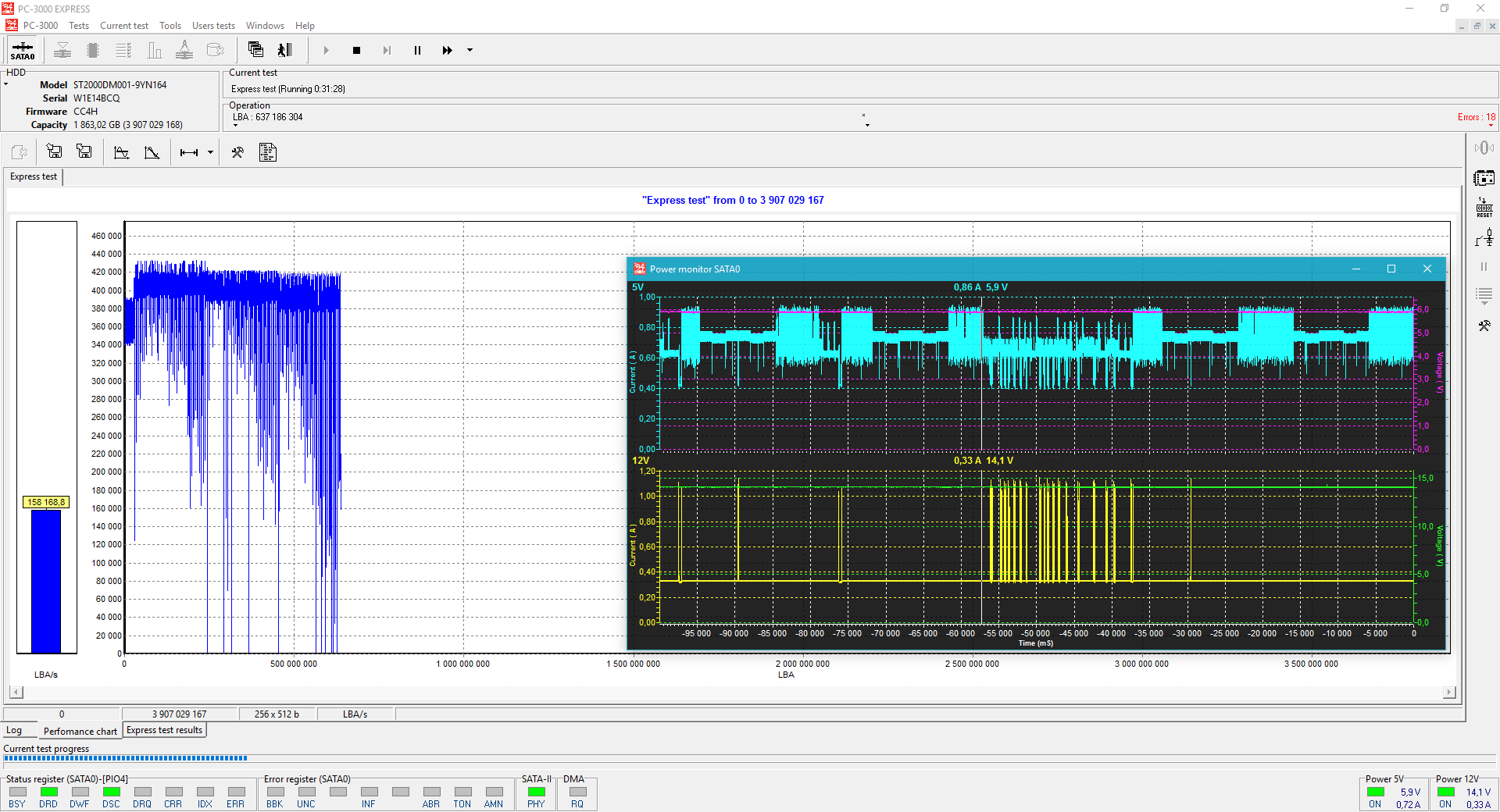The width and height of the screenshot is (1500, 812).
Task: Click the report document icon in chart toolbar
Action: (x=268, y=152)
